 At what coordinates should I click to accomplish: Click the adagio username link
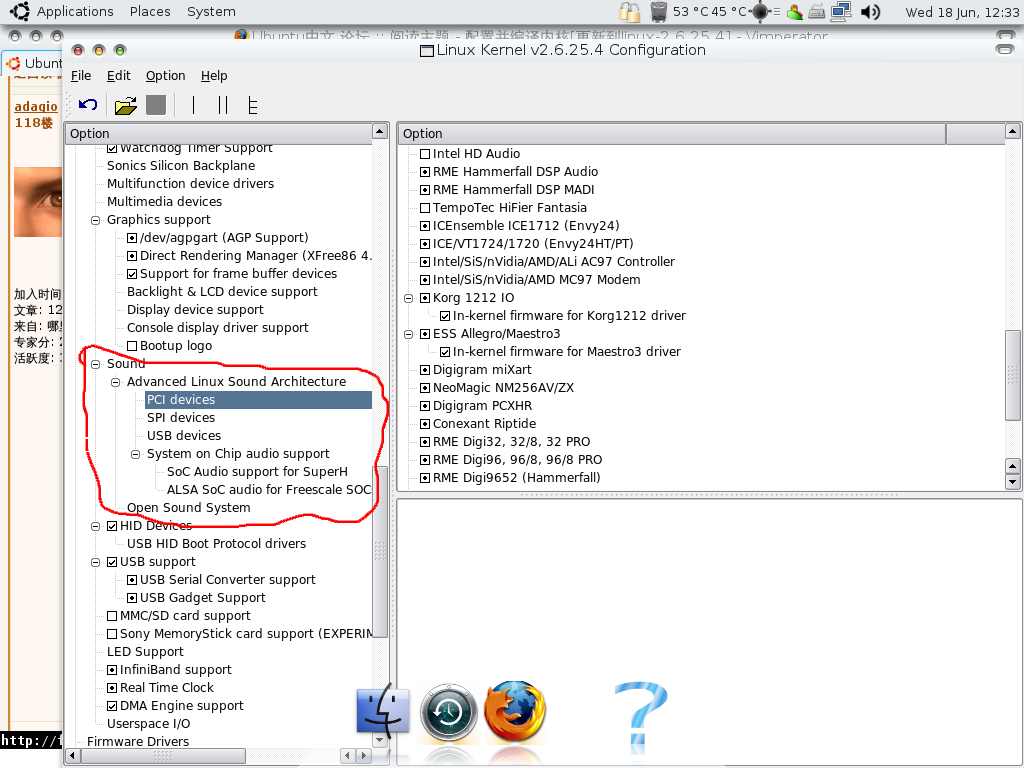tap(36, 106)
